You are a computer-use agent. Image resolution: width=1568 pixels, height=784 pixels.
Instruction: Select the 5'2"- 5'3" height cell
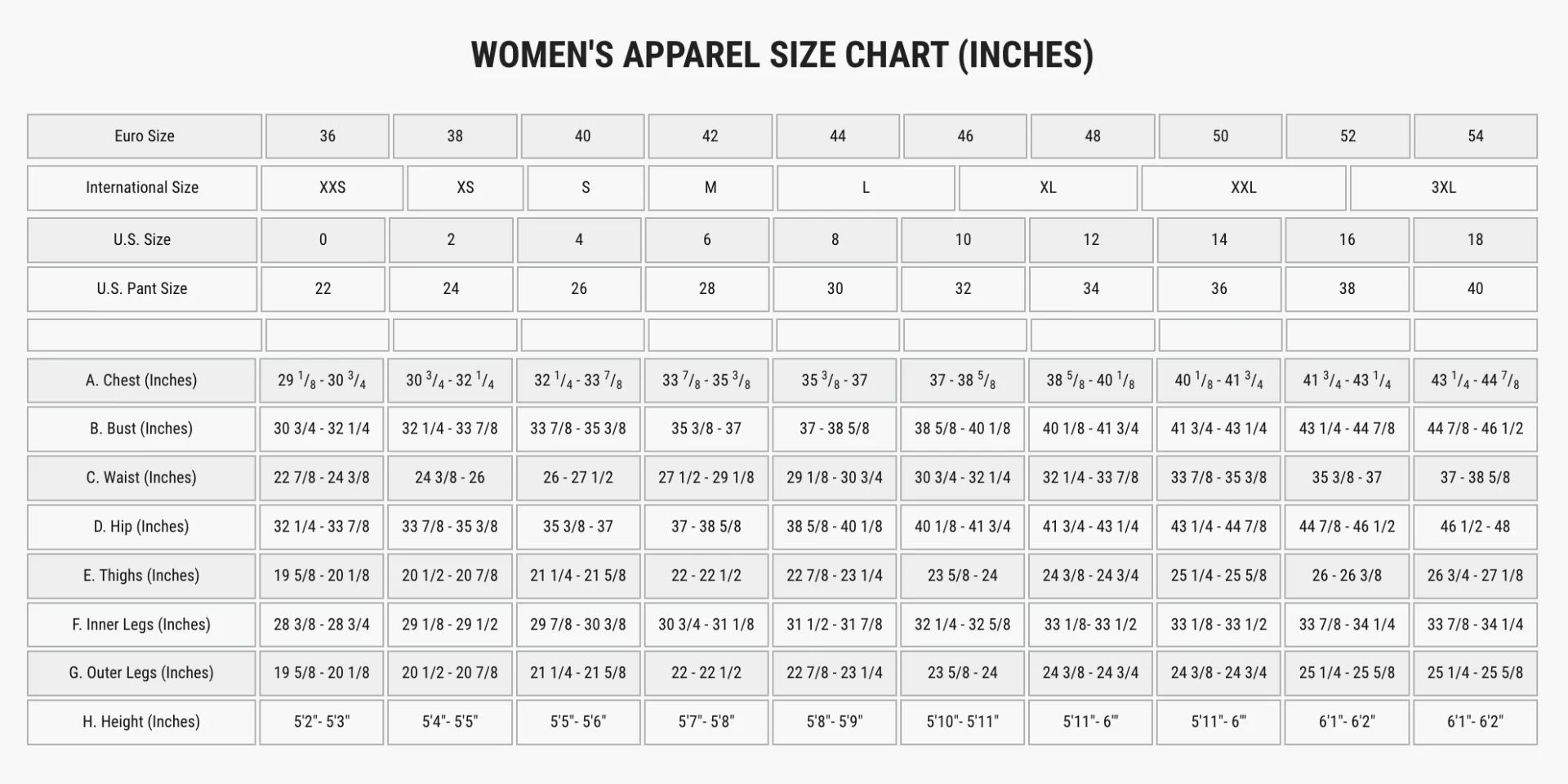point(322,722)
